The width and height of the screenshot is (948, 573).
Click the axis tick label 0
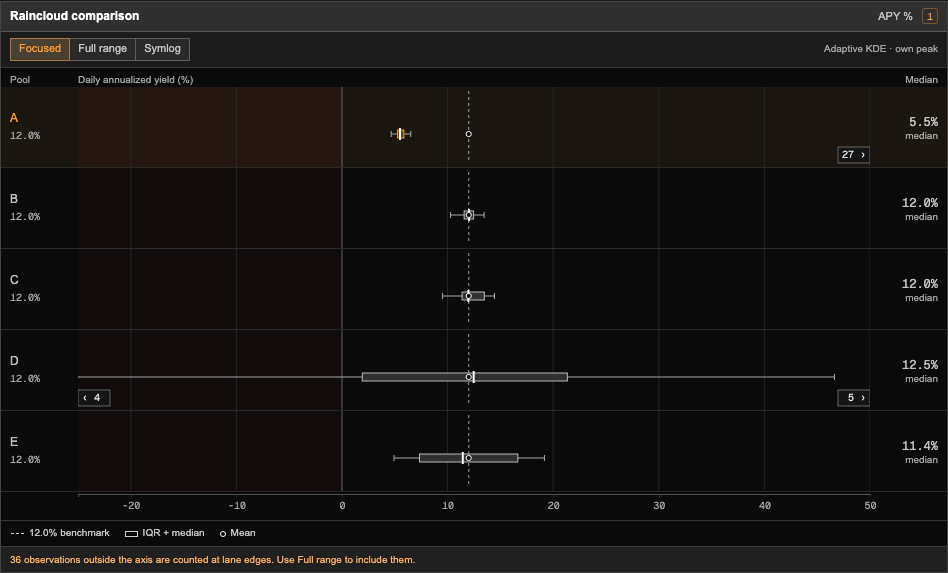[x=342, y=506]
